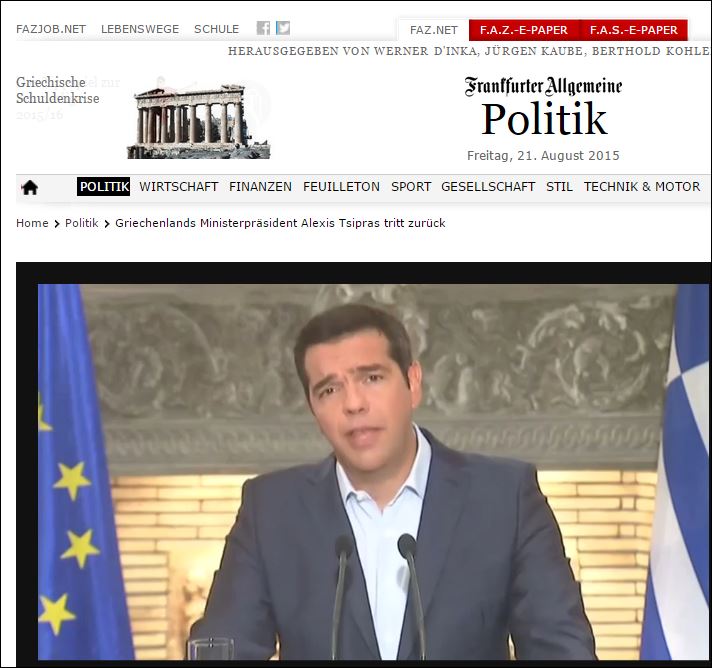Open the F.A.S.-E-PAPER tab

pos(633,30)
